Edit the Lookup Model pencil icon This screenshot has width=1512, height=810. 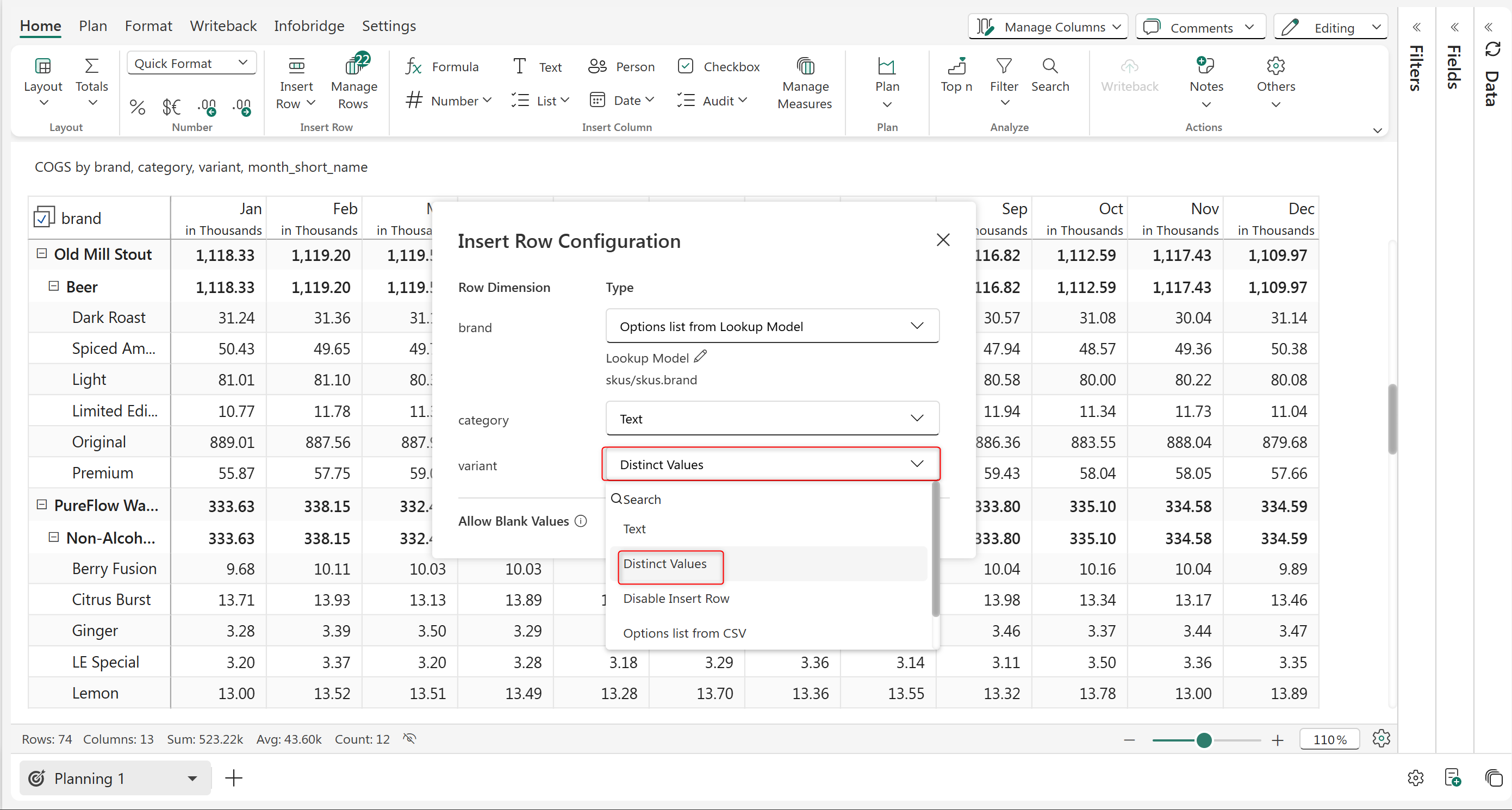point(700,356)
